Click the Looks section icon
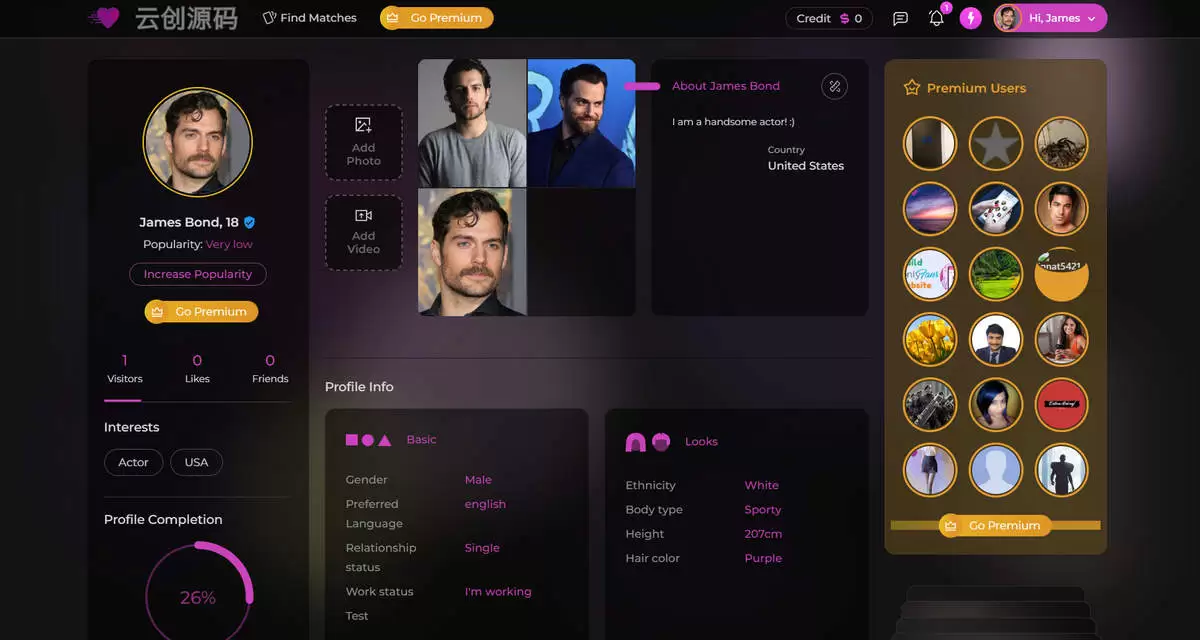The width and height of the screenshot is (1200, 640). coord(648,442)
